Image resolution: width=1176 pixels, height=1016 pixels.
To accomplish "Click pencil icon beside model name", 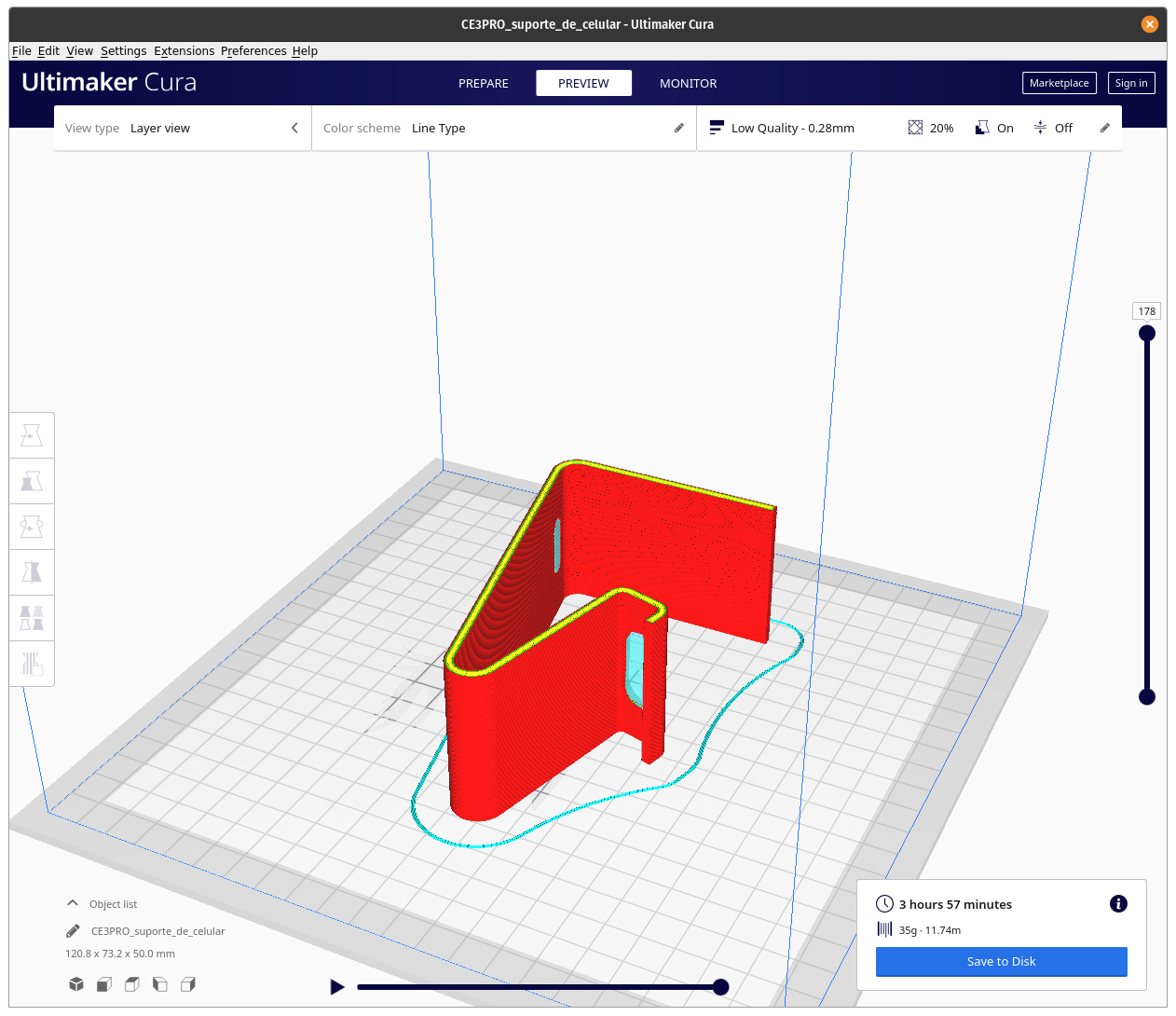I will [x=73, y=931].
